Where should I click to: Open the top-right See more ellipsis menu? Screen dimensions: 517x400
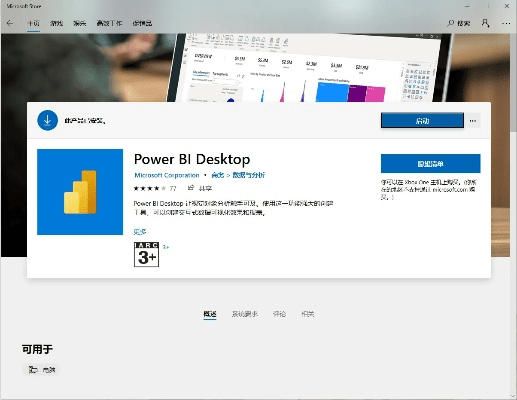point(506,23)
